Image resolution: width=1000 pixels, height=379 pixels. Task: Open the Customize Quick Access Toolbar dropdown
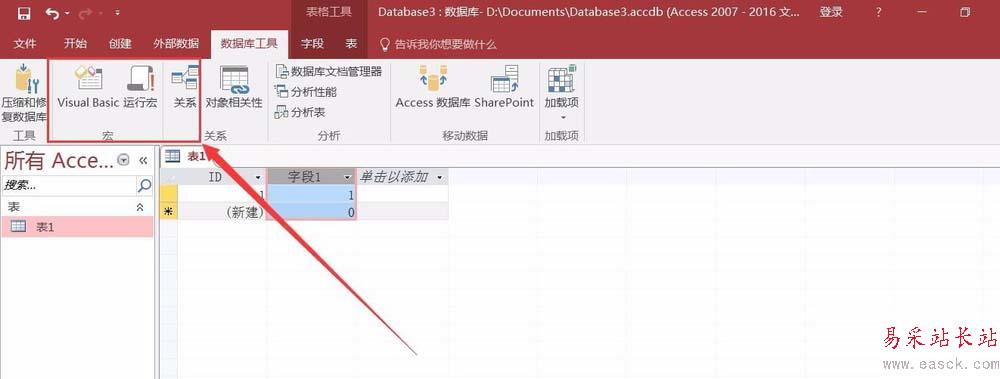click(x=117, y=13)
